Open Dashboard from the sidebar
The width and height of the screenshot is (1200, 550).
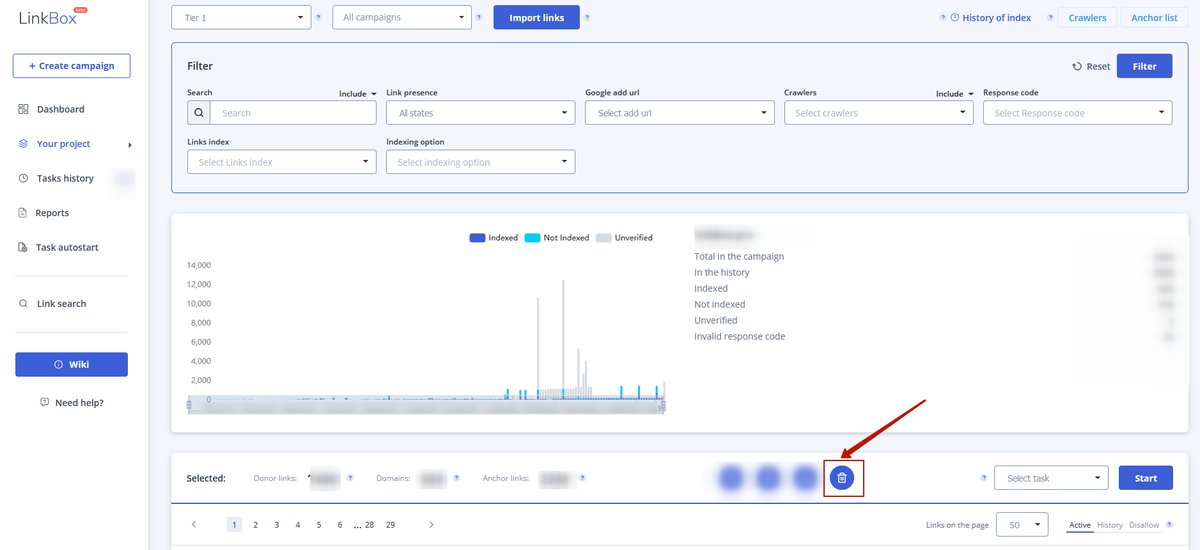(60, 109)
